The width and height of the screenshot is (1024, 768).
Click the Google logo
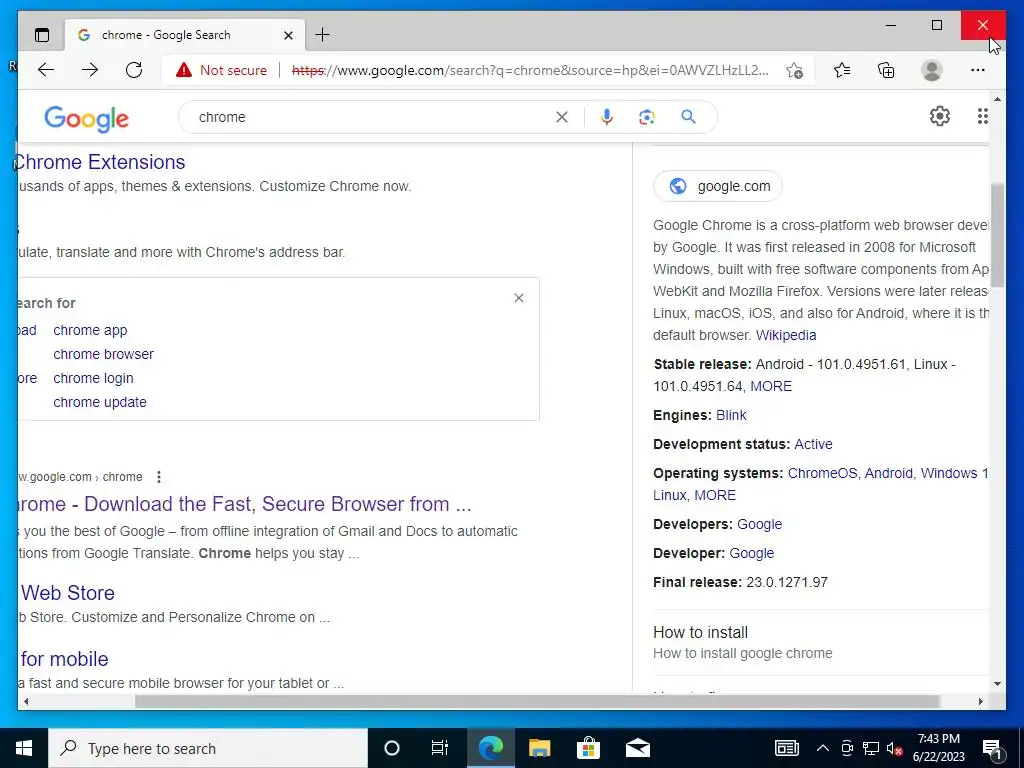86,118
